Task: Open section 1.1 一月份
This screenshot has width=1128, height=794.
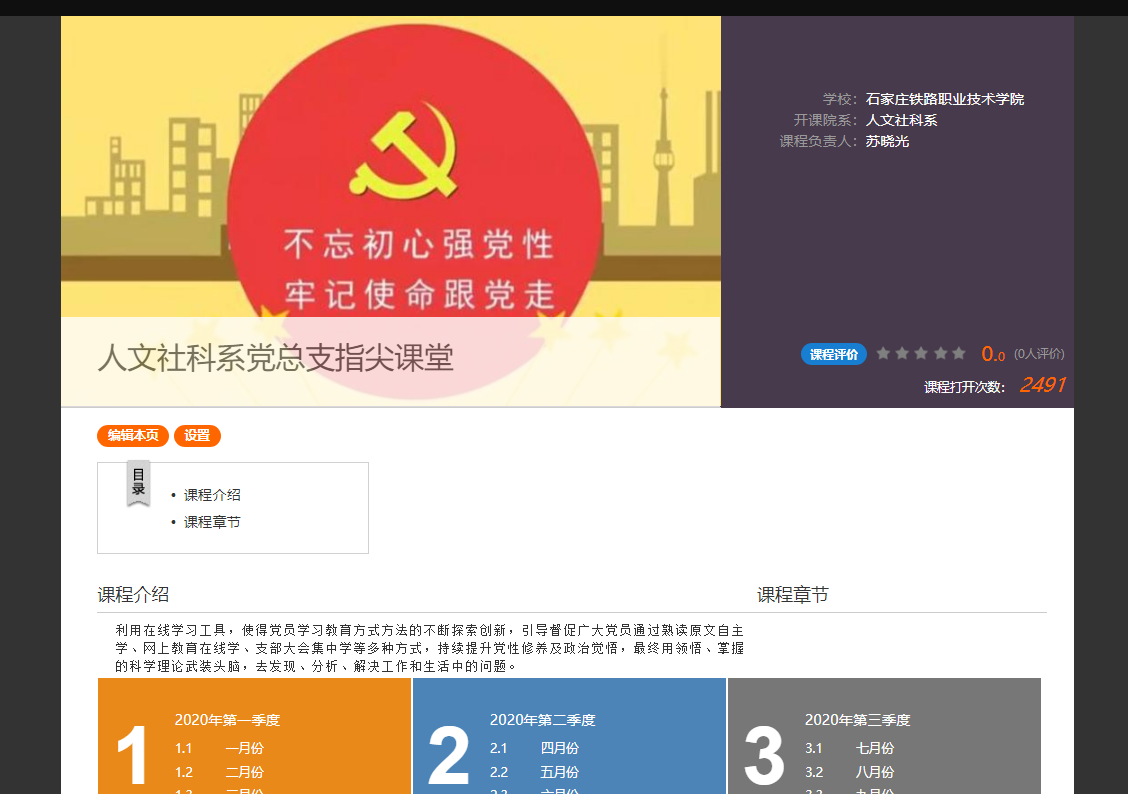Action: click(x=219, y=748)
